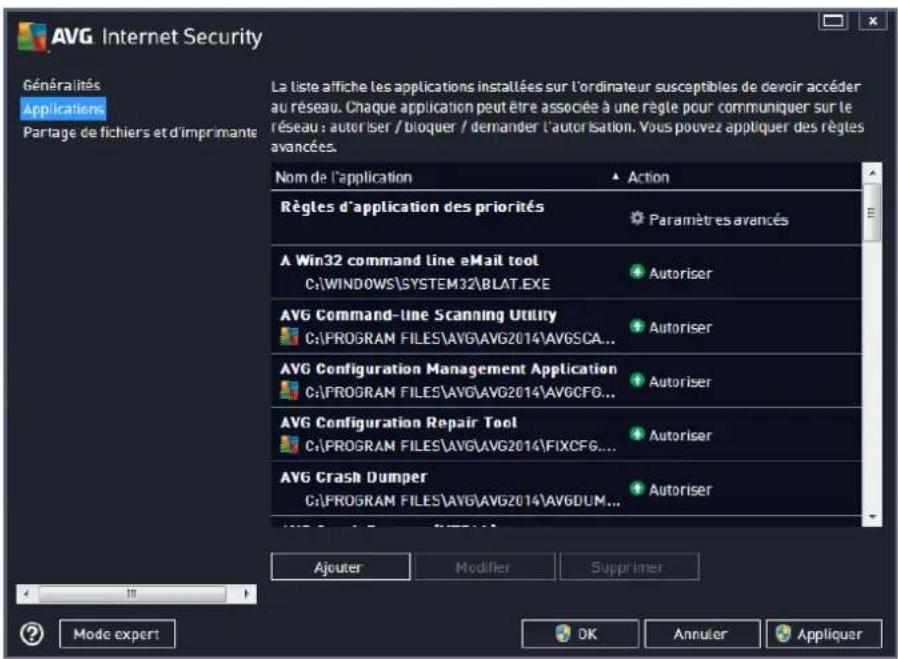Click the Appliquer button
The width and height of the screenshot is (898, 659).
[x=824, y=634]
